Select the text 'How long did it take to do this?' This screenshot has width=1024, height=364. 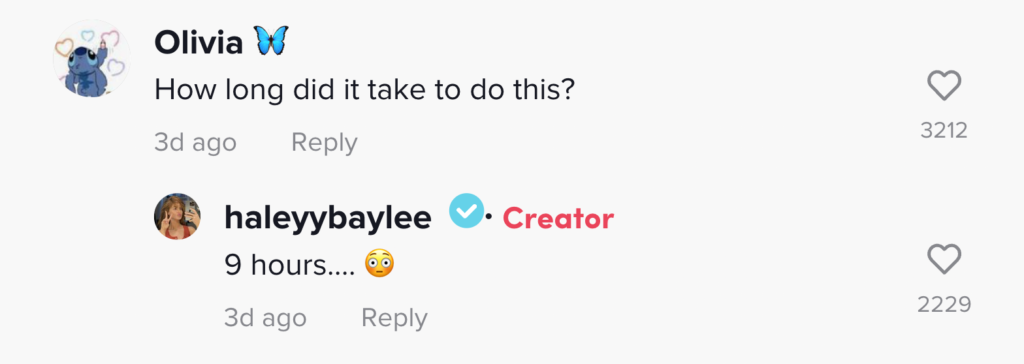tap(364, 90)
